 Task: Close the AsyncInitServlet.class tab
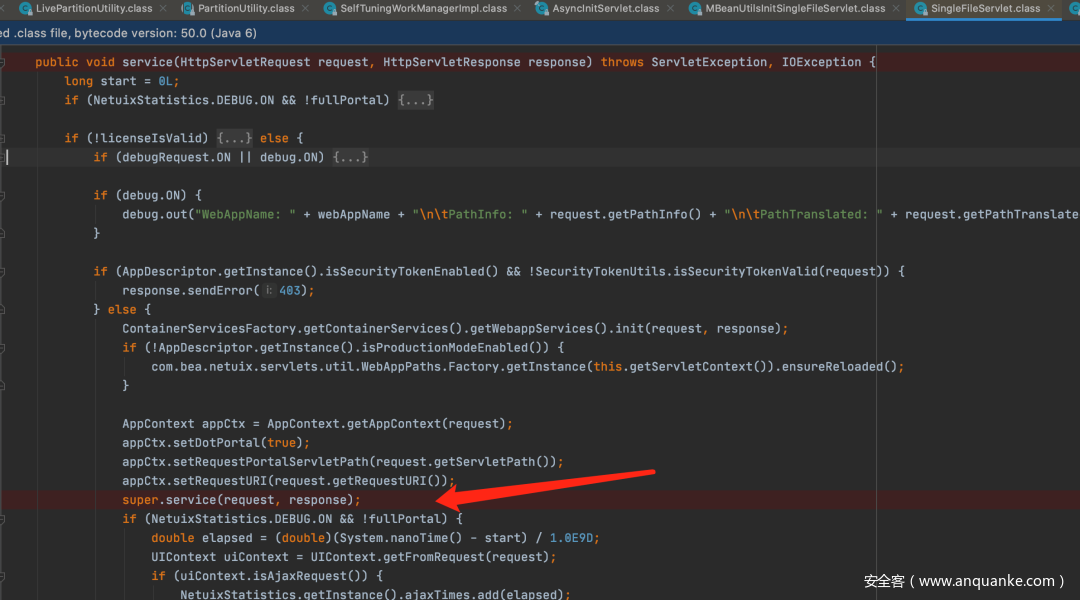tap(671, 9)
